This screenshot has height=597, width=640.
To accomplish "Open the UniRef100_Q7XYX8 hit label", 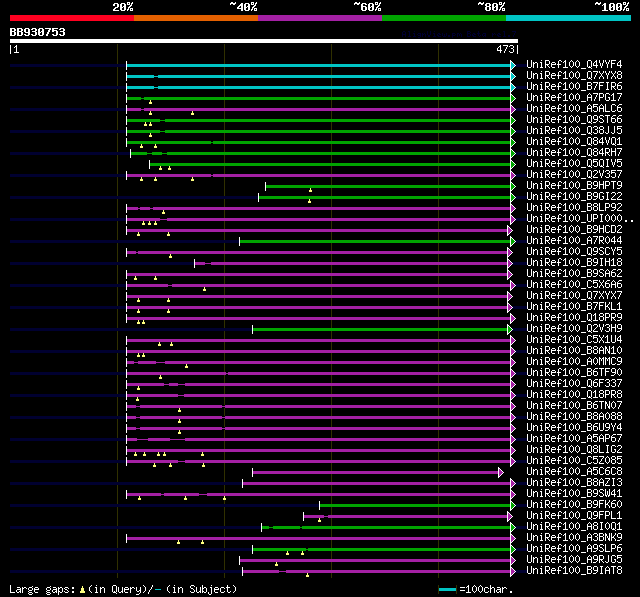I will click(574, 75).
